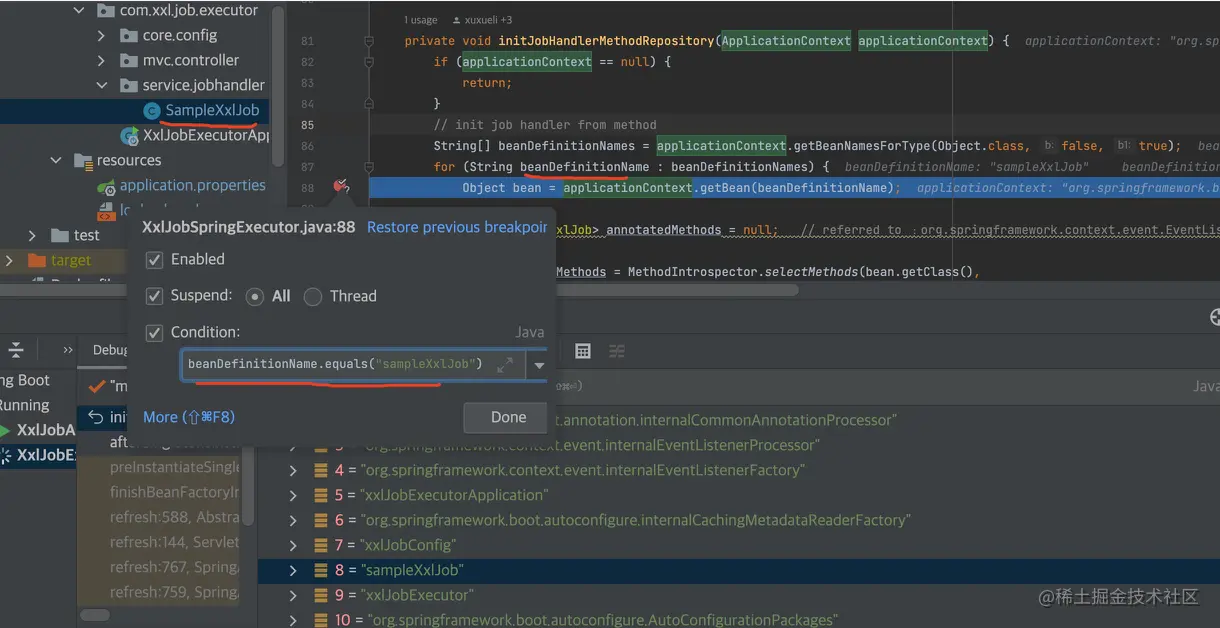The height and width of the screenshot is (628, 1220).
Task: Click the resources folder icon
Action: click(x=83, y=160)
